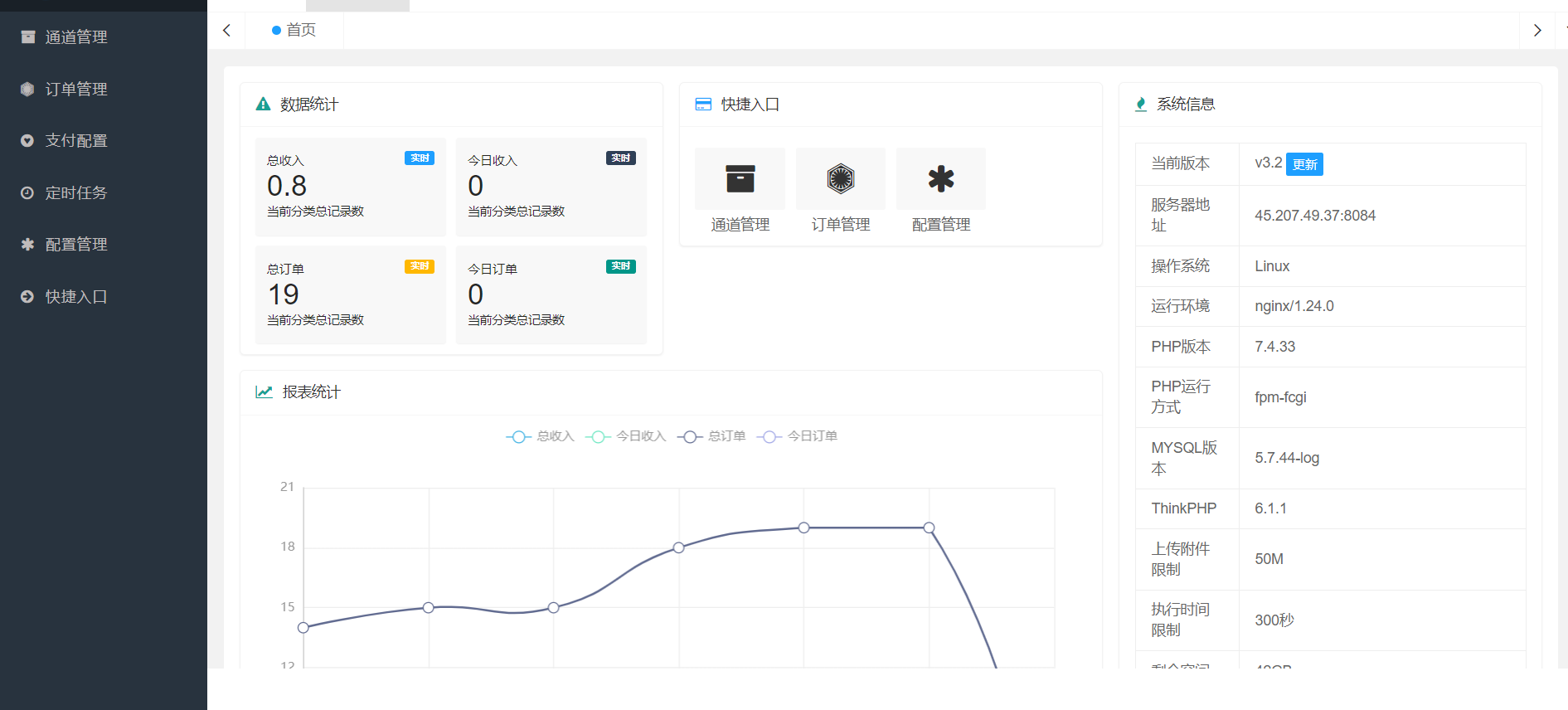Click the 上传附件限制 value 50M
The height and width of the screenshot is (710, 1568).
(1269, 559)
